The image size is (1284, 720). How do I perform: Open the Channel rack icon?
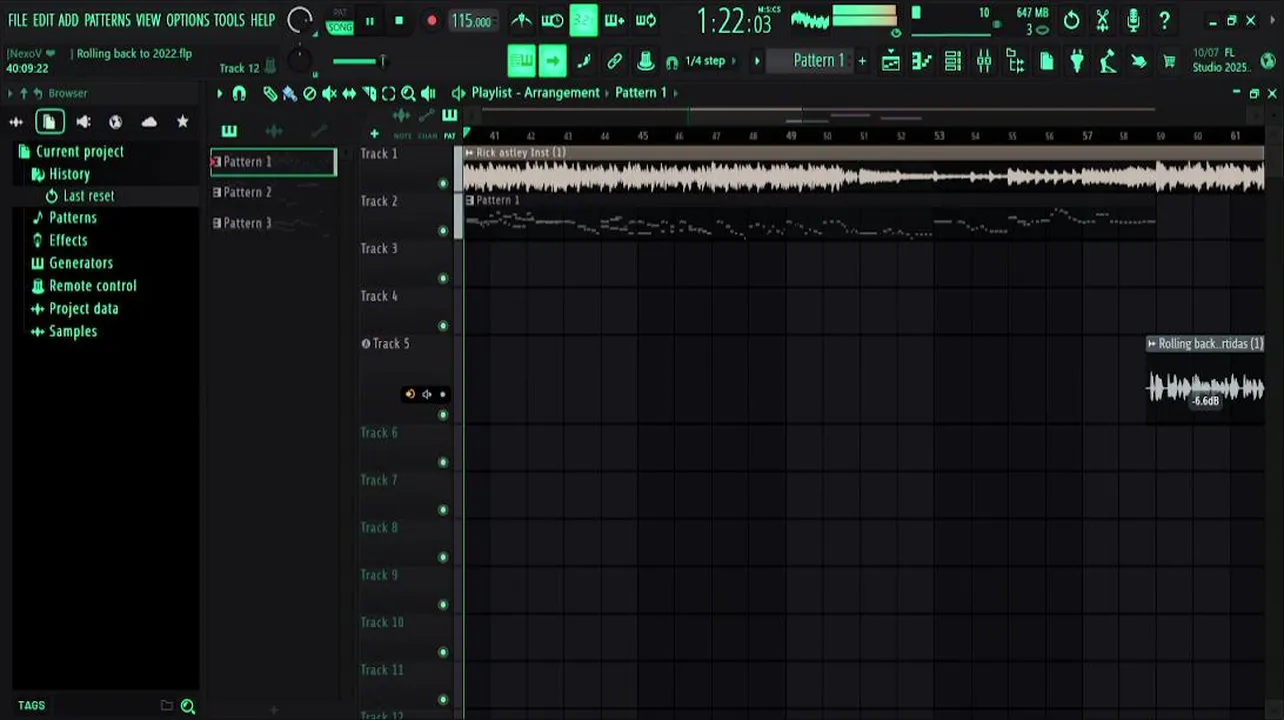pyautogui.click(x=953, y=61)
